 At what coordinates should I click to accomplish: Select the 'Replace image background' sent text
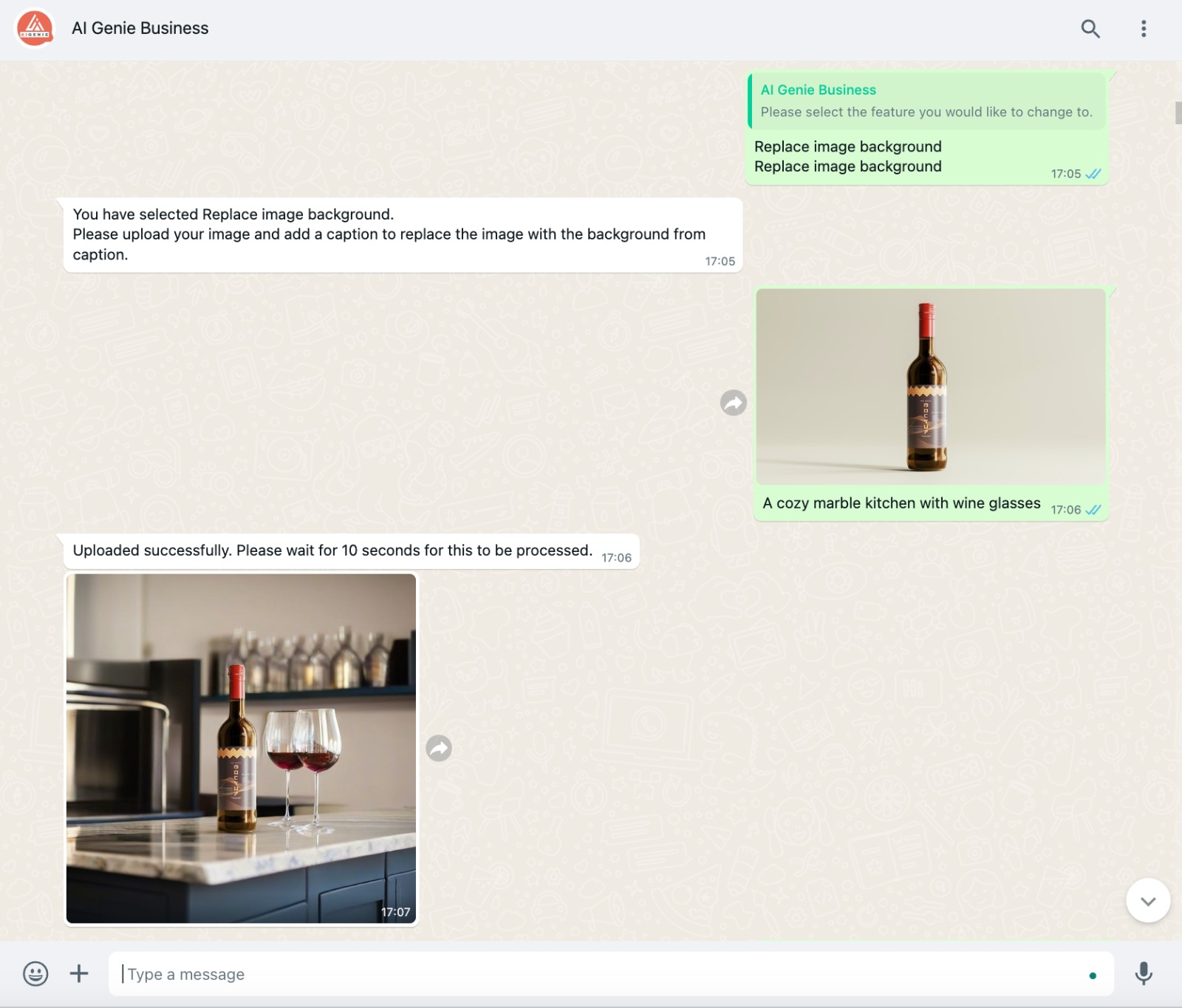point(847,157)
